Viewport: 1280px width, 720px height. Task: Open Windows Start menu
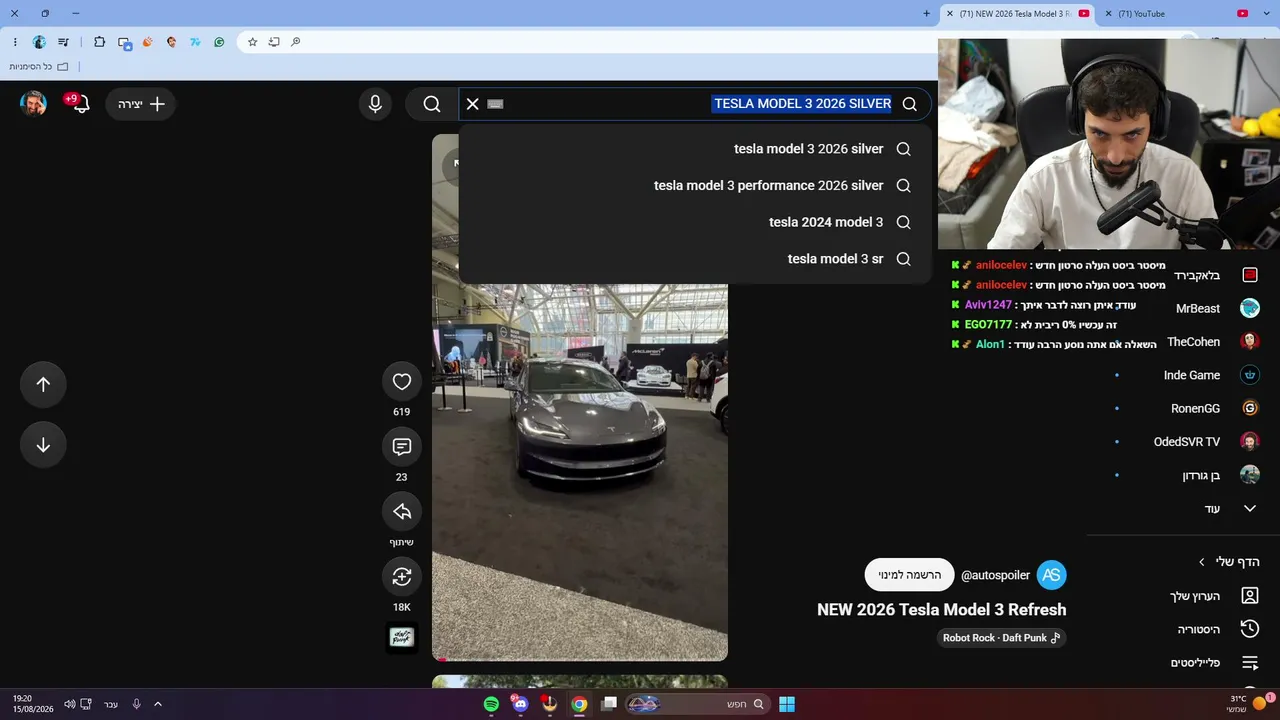(x=787, y=704)
